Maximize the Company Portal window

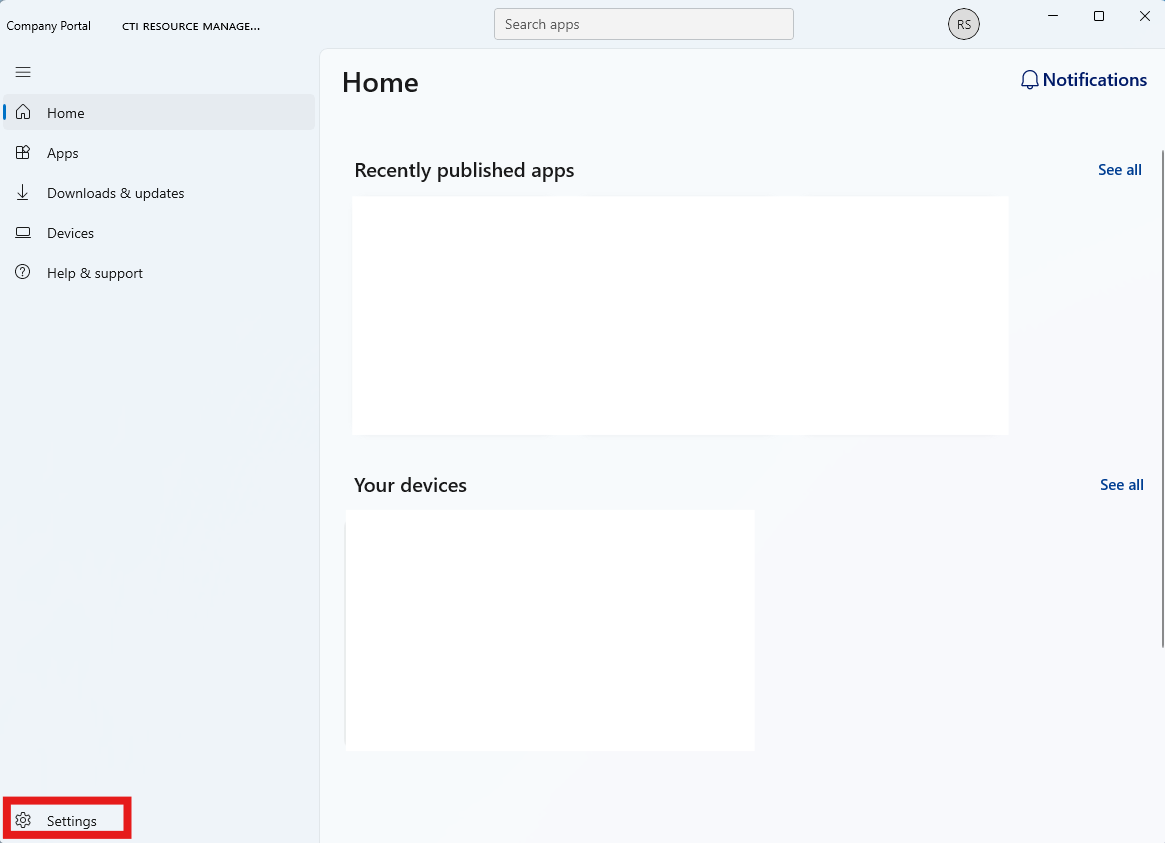(x=1099, y=16)
